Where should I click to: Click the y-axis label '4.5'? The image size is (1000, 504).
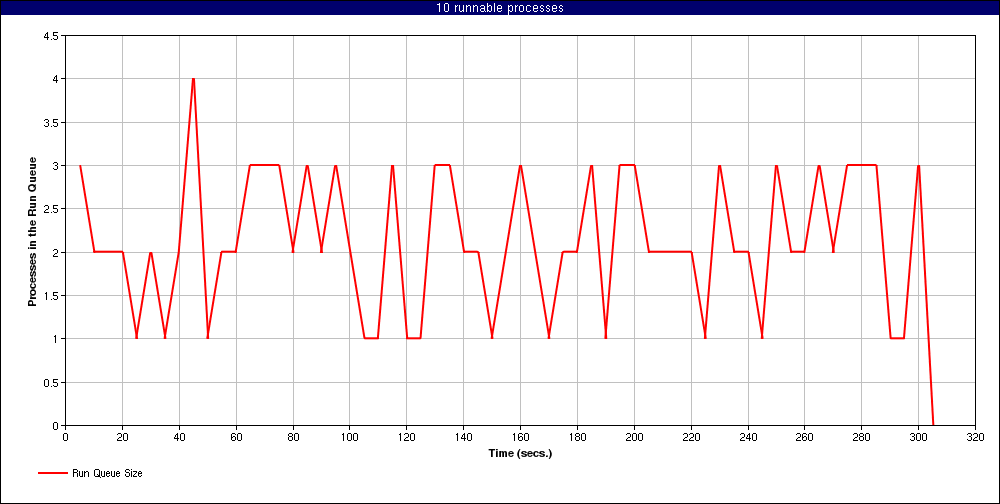(52, 36)
